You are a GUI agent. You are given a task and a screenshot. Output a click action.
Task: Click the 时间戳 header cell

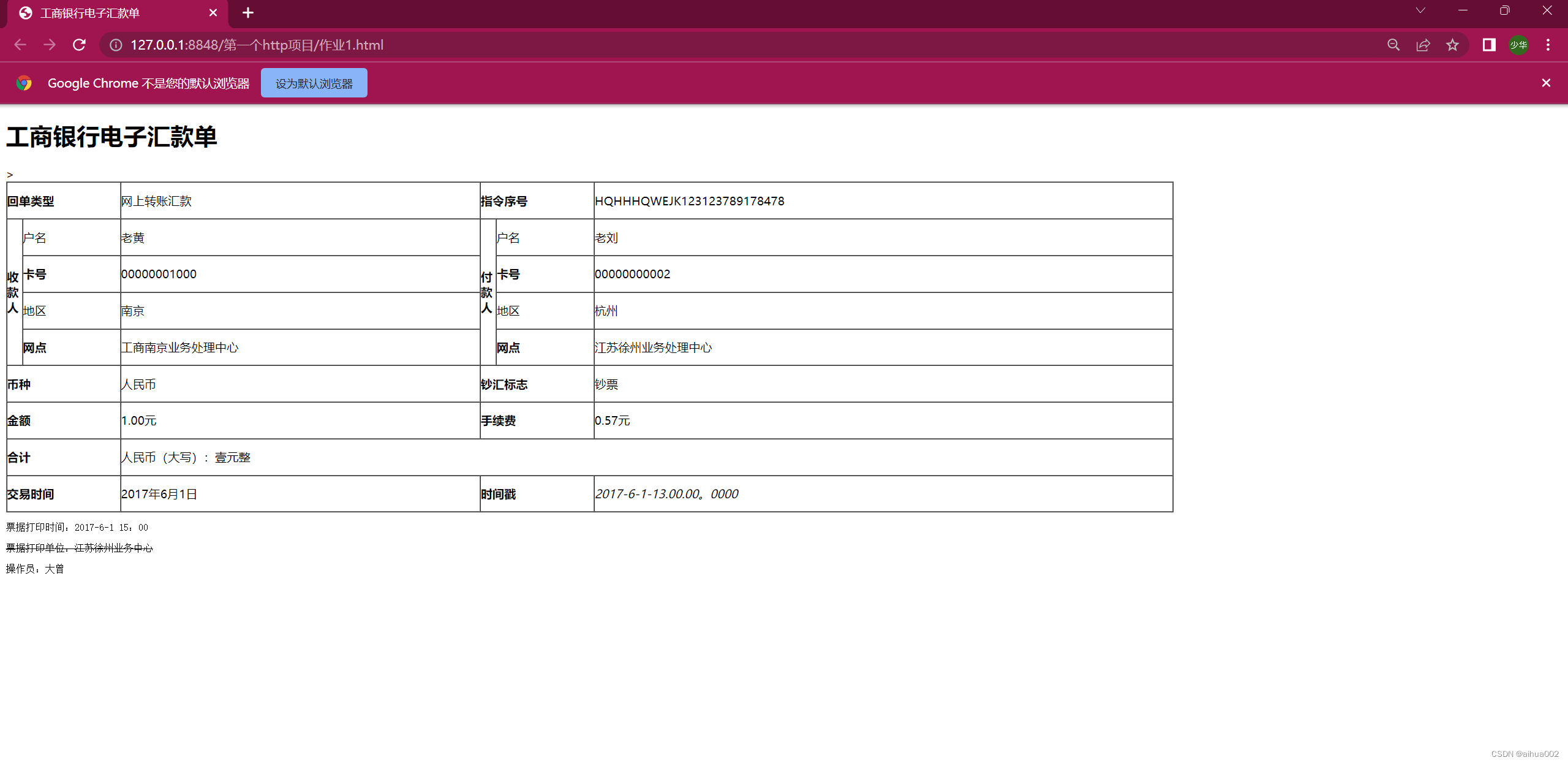coord(537,494)
